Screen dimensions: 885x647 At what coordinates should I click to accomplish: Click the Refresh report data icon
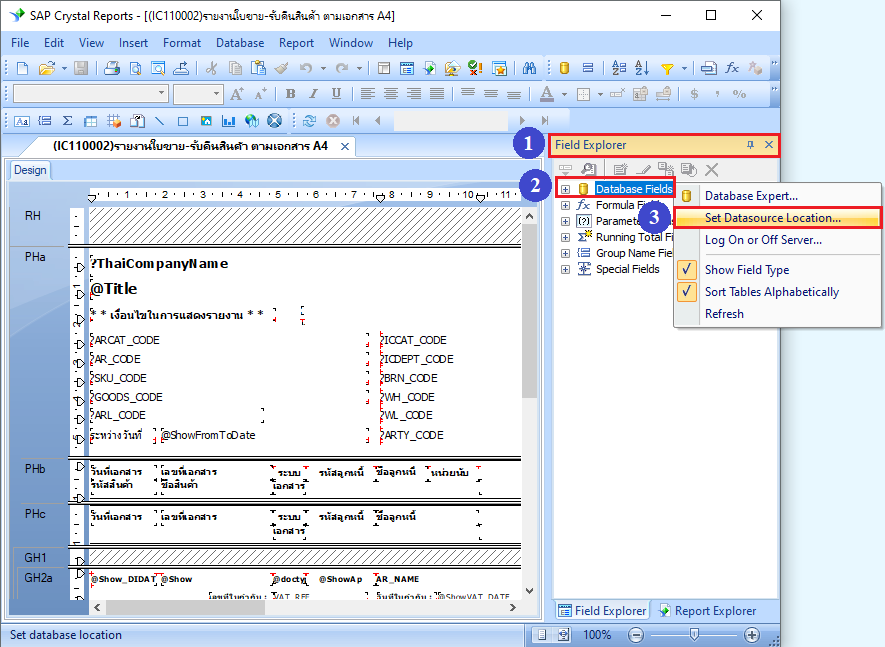pos(310,120)
